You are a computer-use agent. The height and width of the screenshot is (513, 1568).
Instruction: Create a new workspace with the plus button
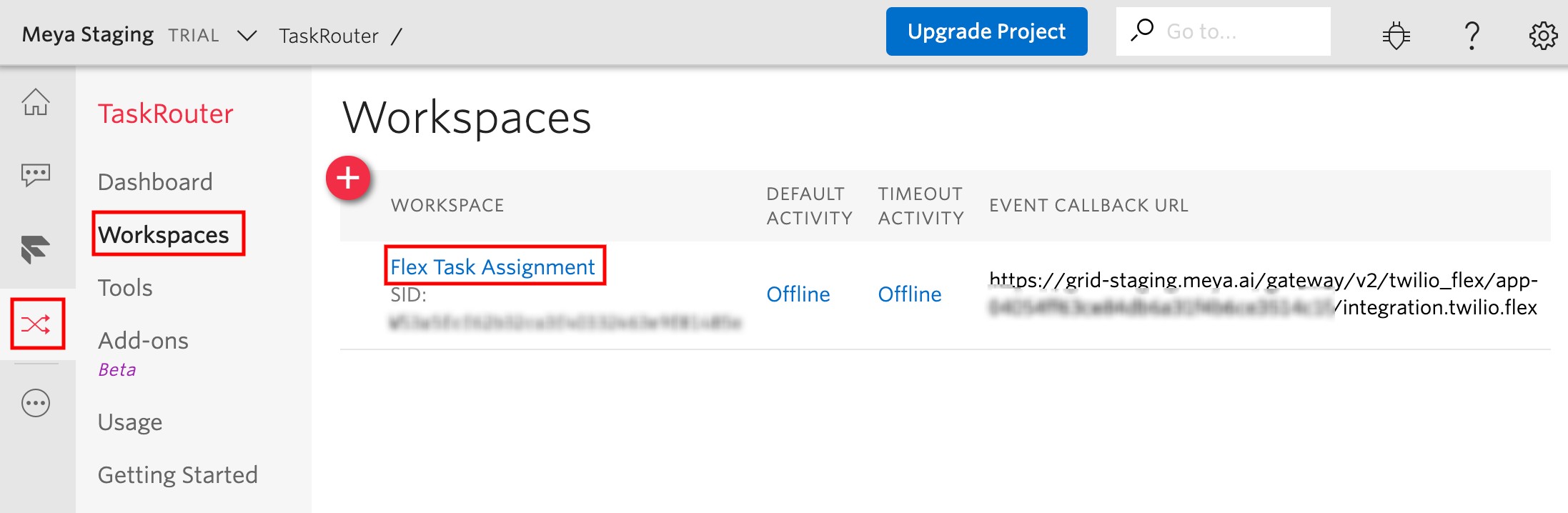pyautogui.click(x=348, y=177)
